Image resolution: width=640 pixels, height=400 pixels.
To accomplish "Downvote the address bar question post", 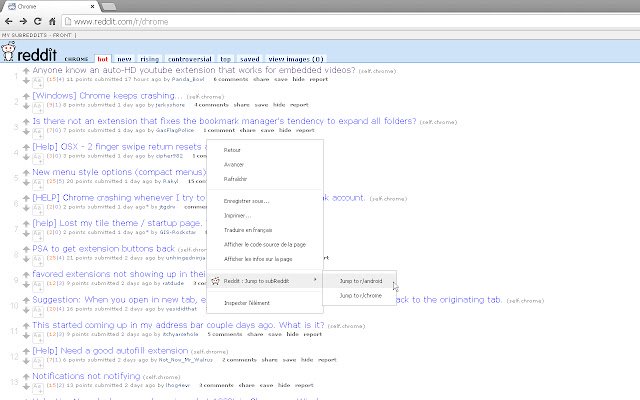I will (x=26, y=336).
